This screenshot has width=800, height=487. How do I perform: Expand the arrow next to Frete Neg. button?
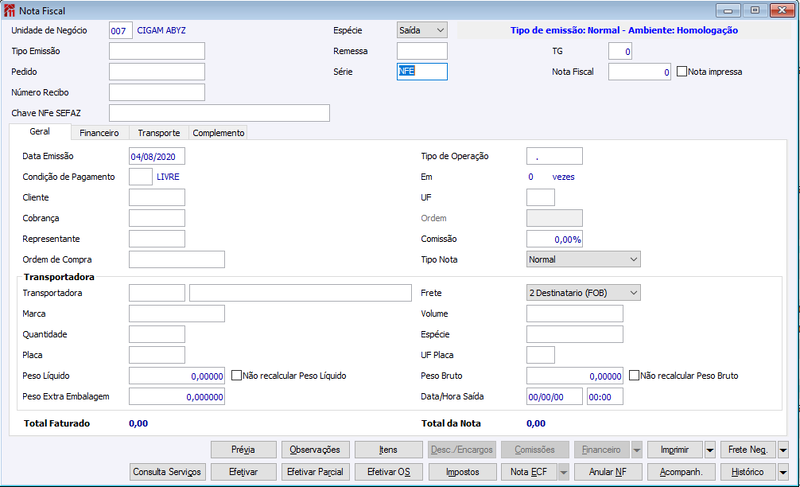click(x=783, y=450)
